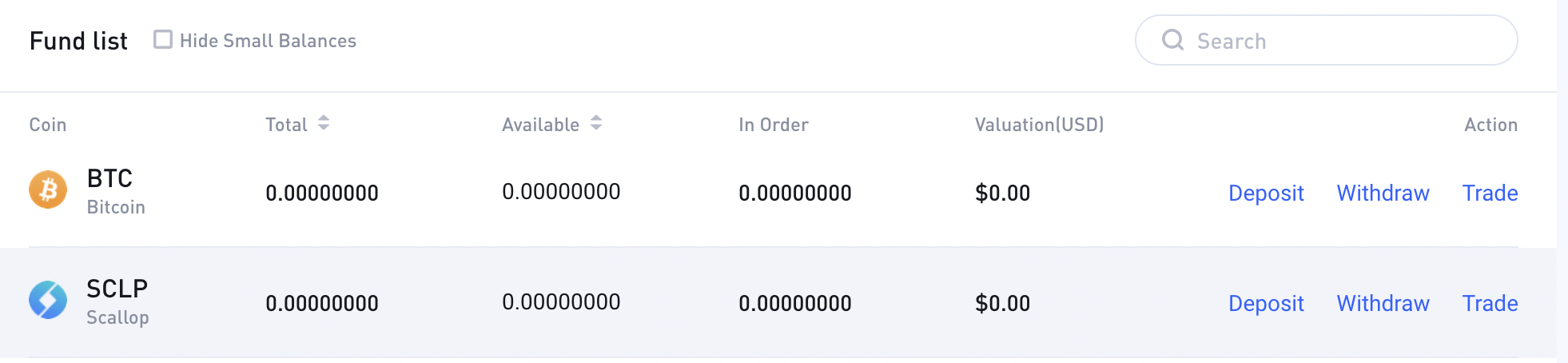Screen dimensions: 1568x363
Task: Open Withdraw for SCLP
Action: [1383, 303]
